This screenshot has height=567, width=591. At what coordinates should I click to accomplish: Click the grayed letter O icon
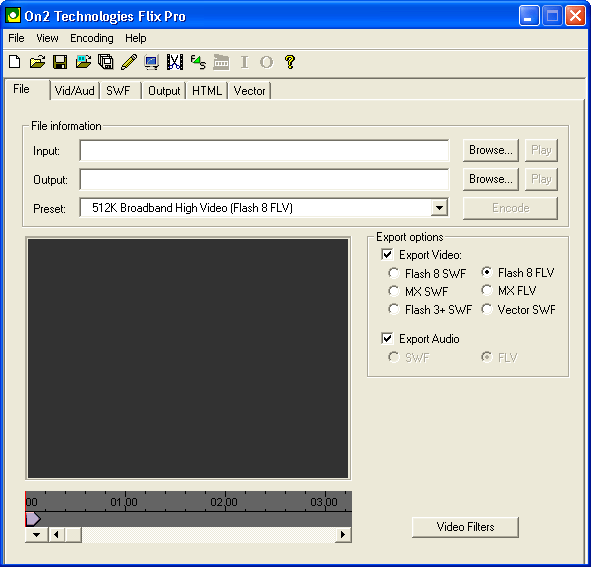pyautogui.click(x=266, y=62)
